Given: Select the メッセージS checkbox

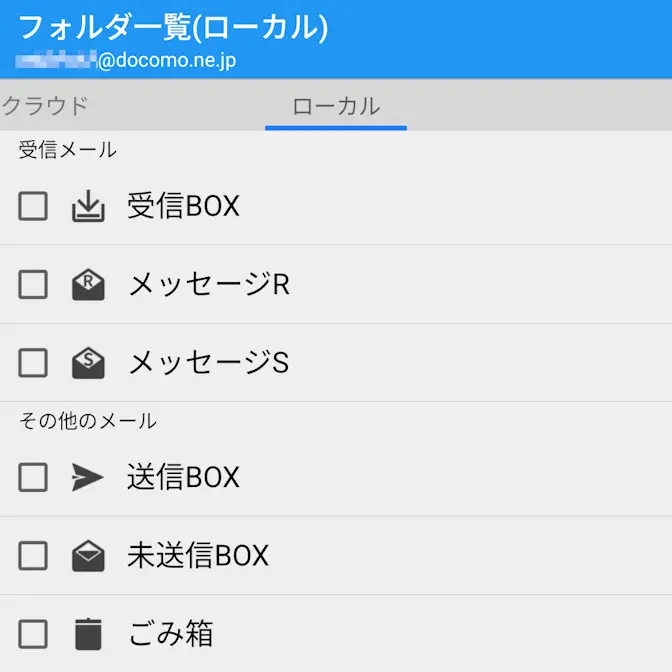Looking at the screenshot, I should [x=33, y=362].
